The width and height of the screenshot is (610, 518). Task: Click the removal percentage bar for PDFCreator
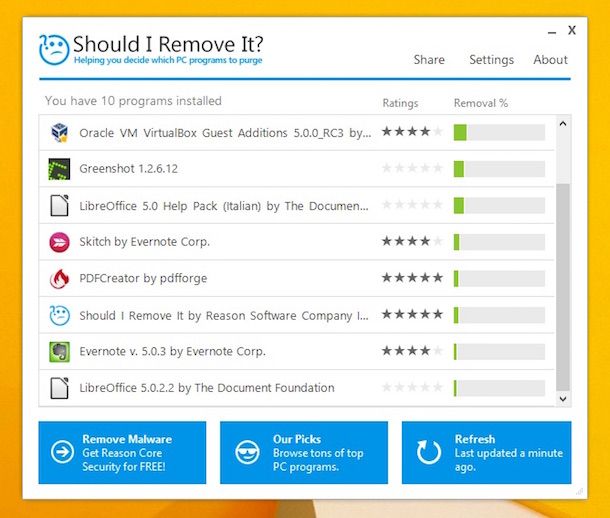click(x=499, y=278)
